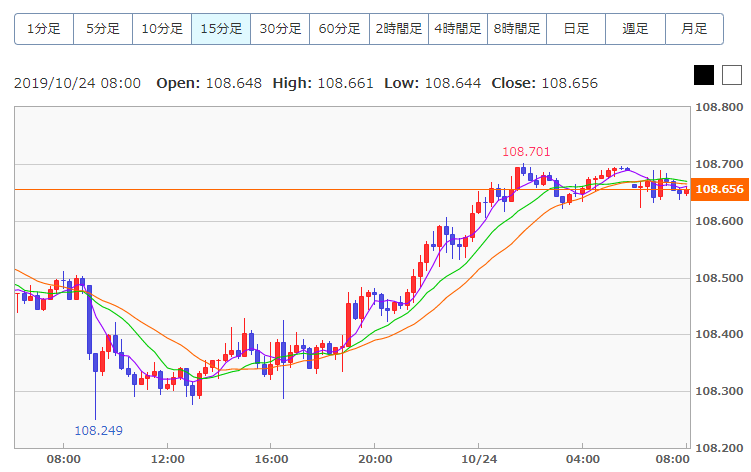The height and width of the screenshot is (472, 751).
Task: Click the High: 108.661 value
Action: click(x=323, y=83)
